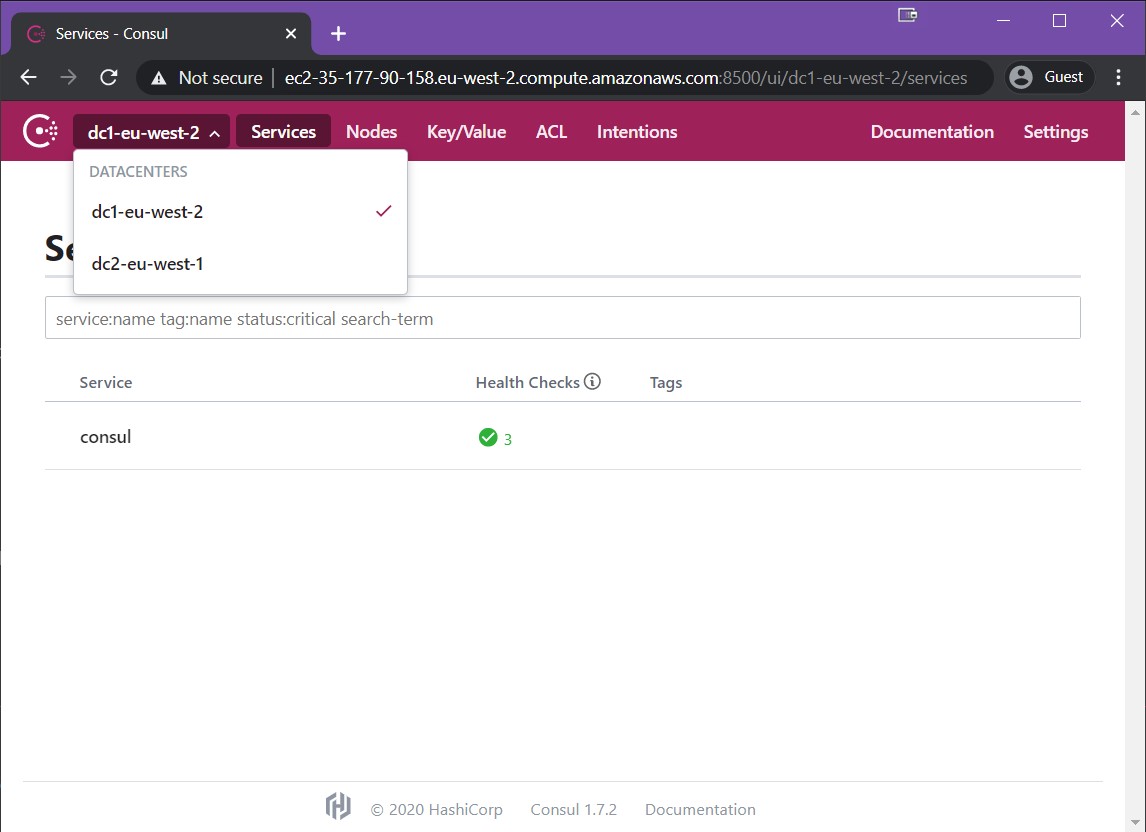1146x832 pixels.
Task: Open the Services navigation tab
Action: [284, 132]
